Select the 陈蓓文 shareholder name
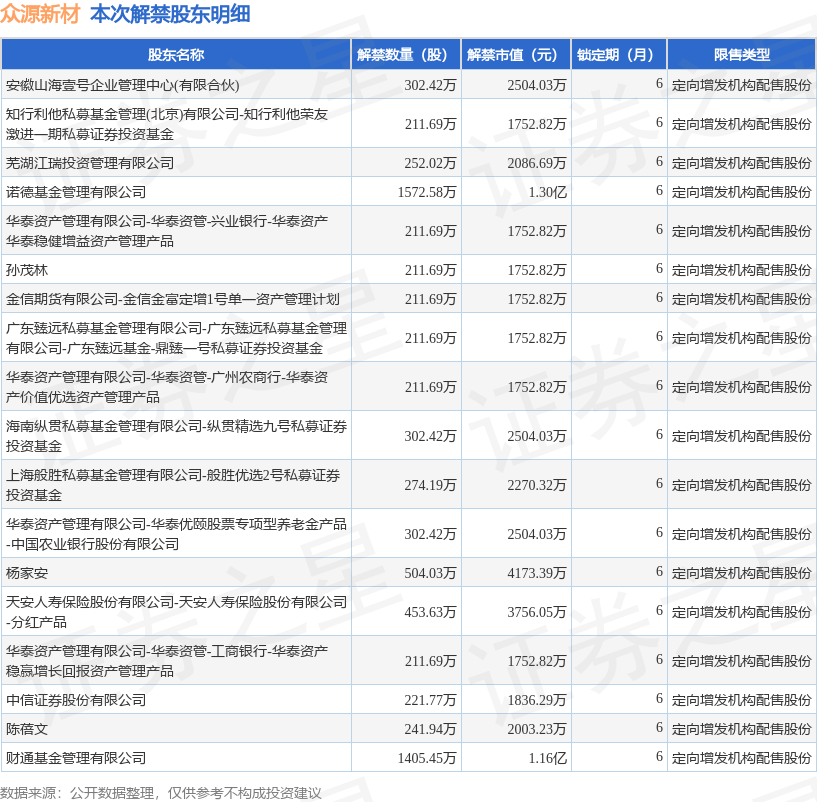The width and height of the screenshot is (817, 802). point(27,729)
